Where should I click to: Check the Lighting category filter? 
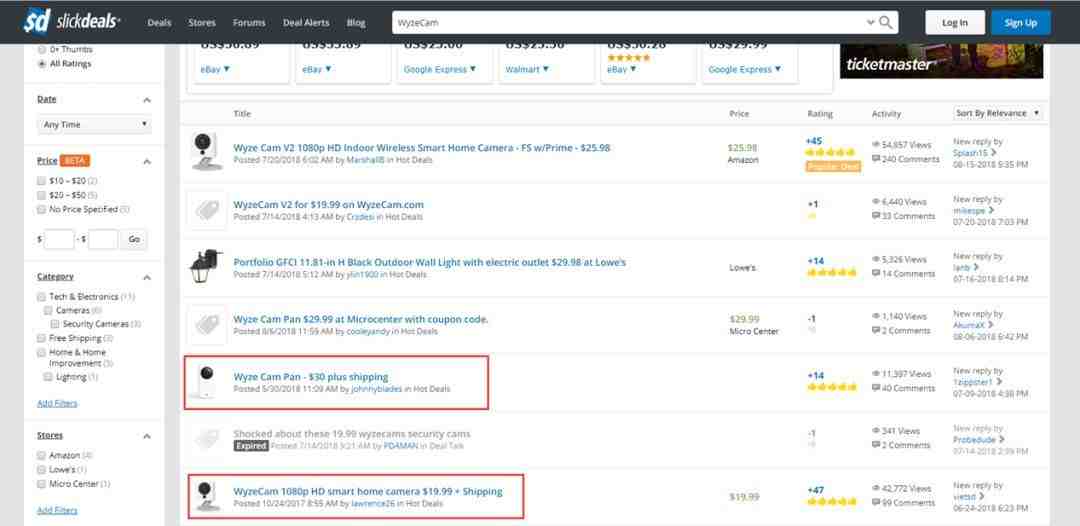(48, 377)
